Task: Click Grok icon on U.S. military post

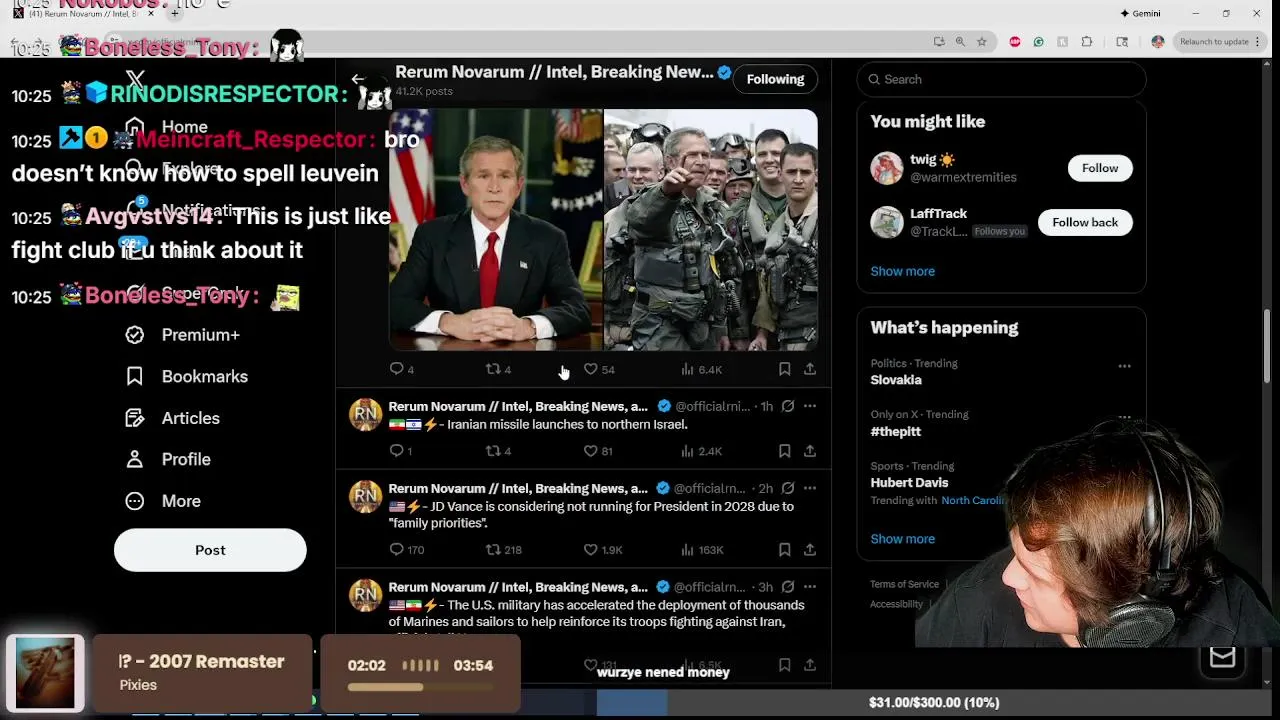Action: [788, 586]
